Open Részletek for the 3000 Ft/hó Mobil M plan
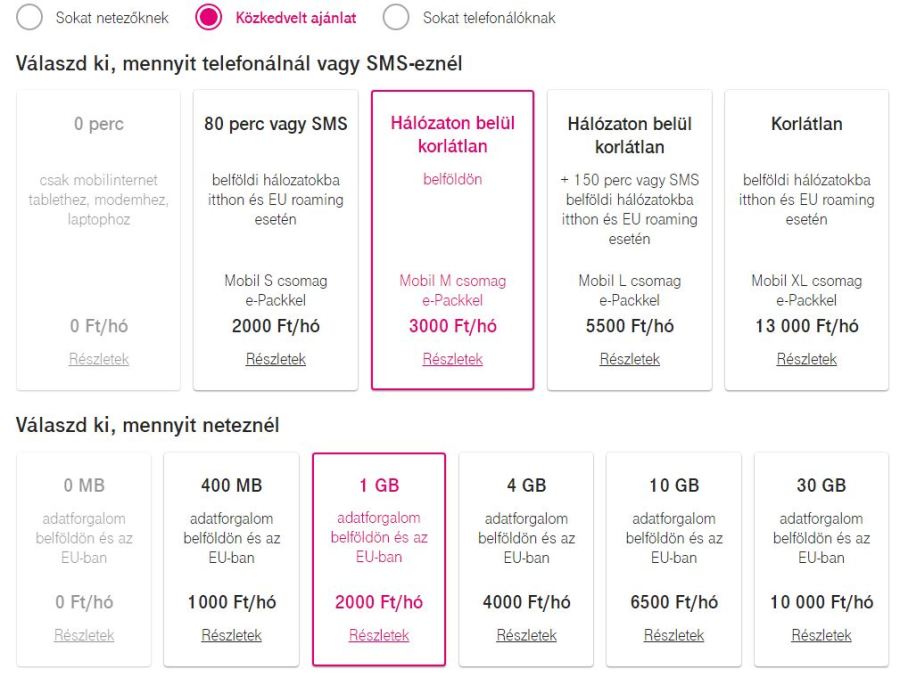The image size is (900, 677). click(x=452, y=359)
